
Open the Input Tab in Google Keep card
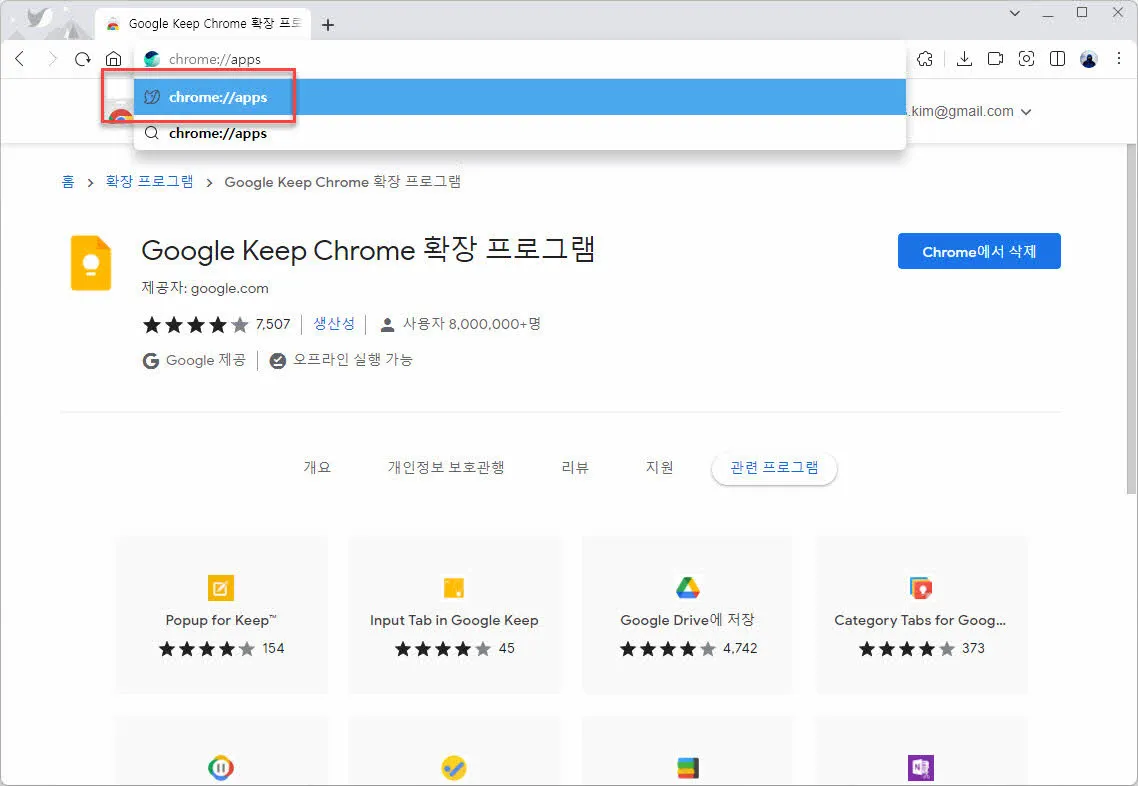point(454,615)
